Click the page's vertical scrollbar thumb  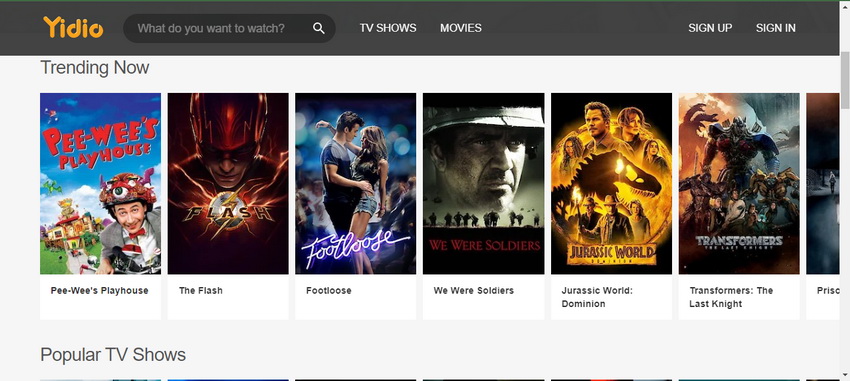click(845, 80)
